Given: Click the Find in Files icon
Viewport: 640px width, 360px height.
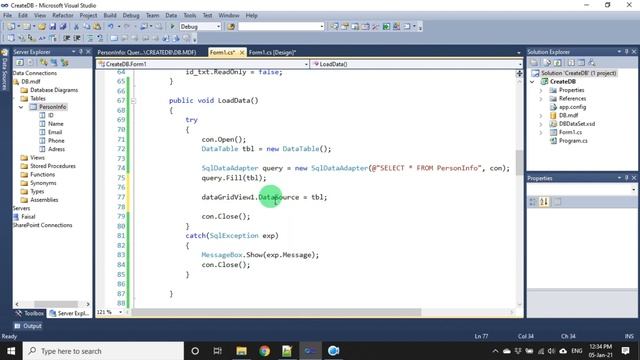Looking at the screenshot, I should 231,27.
